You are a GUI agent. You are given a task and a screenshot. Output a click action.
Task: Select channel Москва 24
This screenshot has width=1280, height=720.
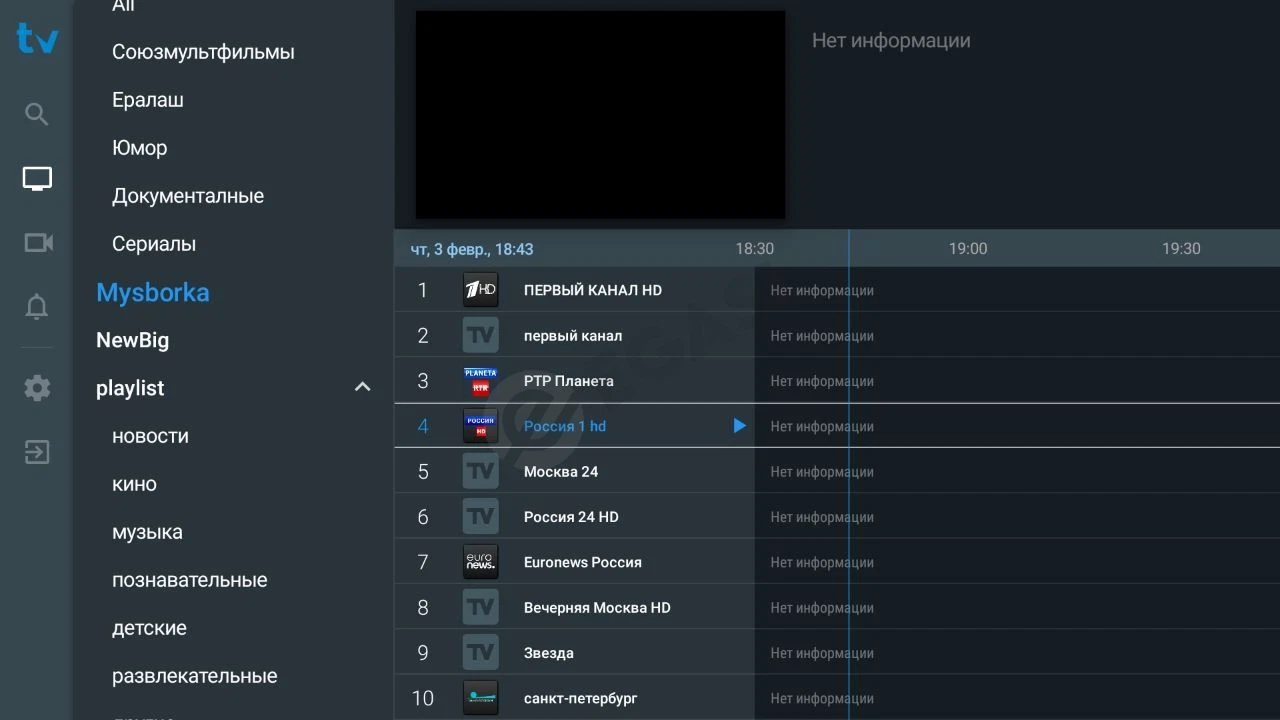coord(574,471)
